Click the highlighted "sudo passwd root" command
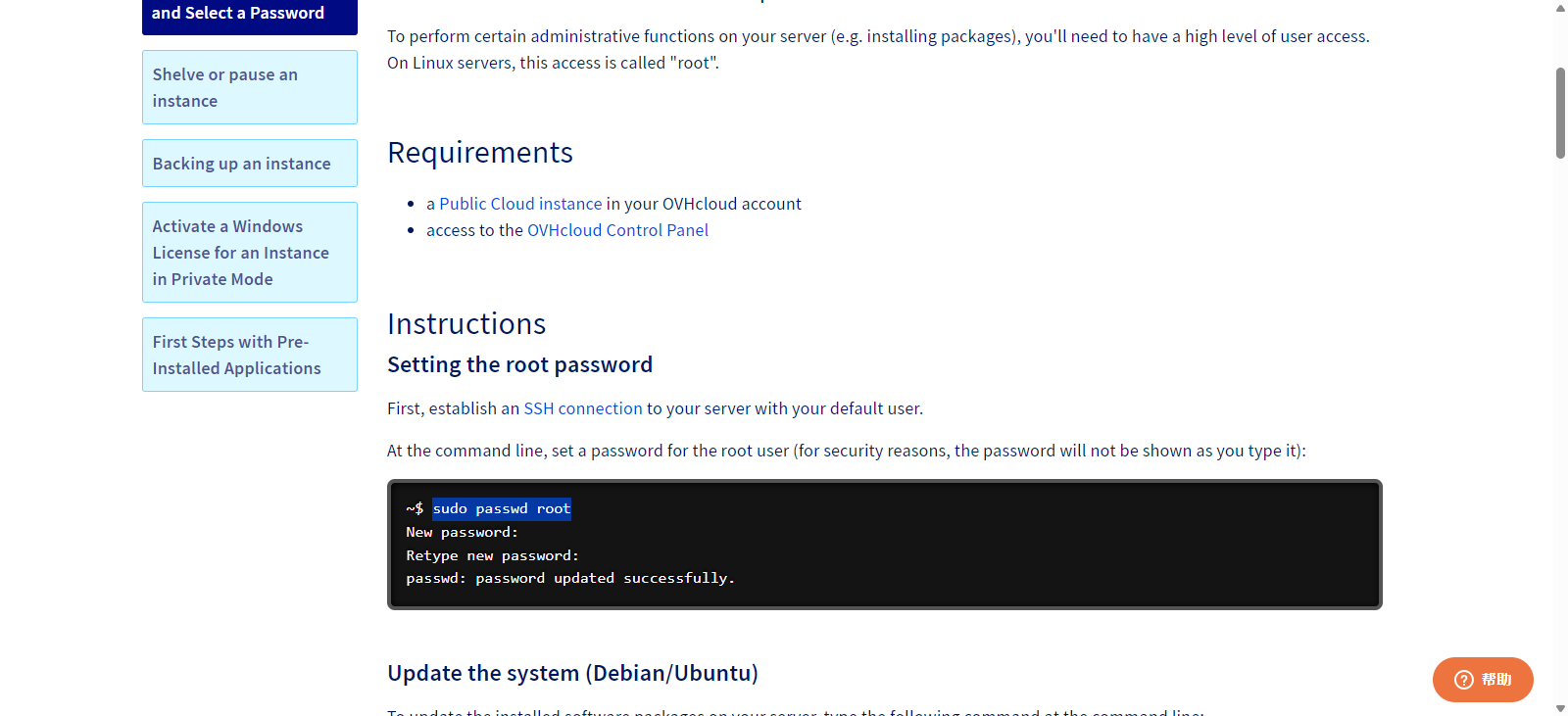1568x716 pixels. [x=502, y=508]
